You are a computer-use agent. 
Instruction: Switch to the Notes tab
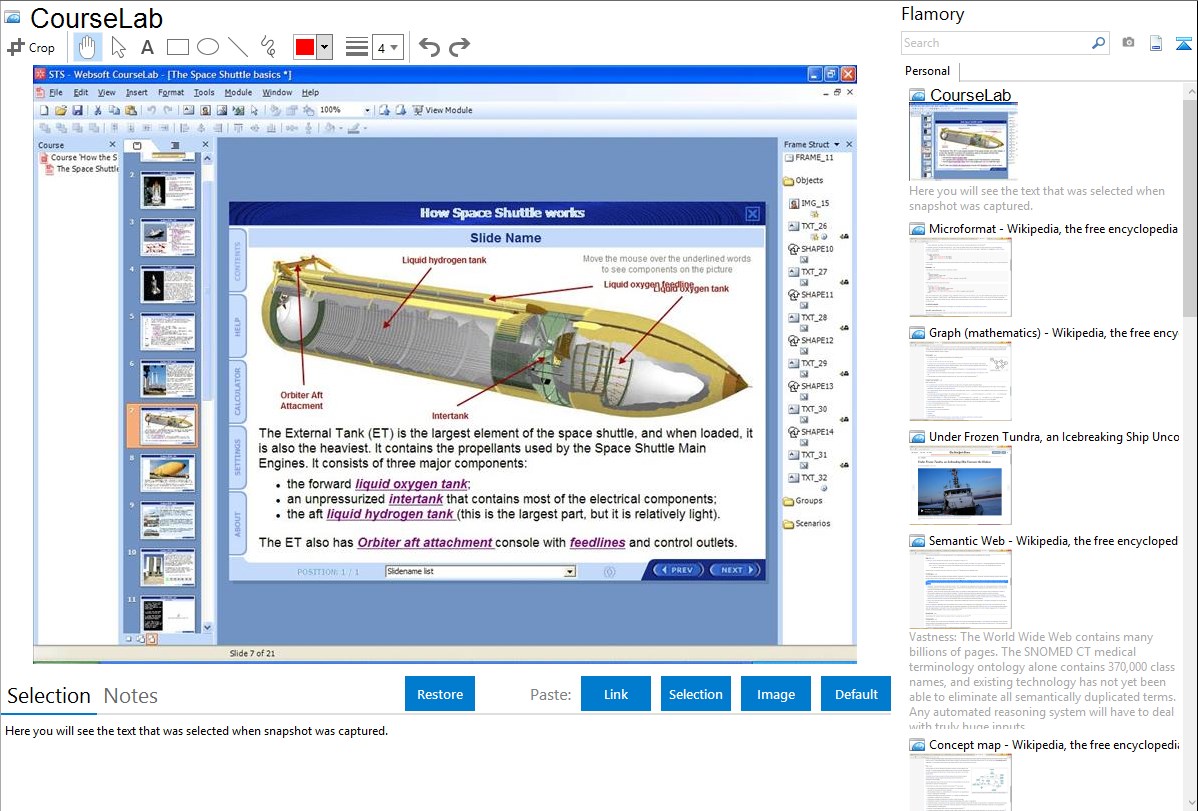131,696
